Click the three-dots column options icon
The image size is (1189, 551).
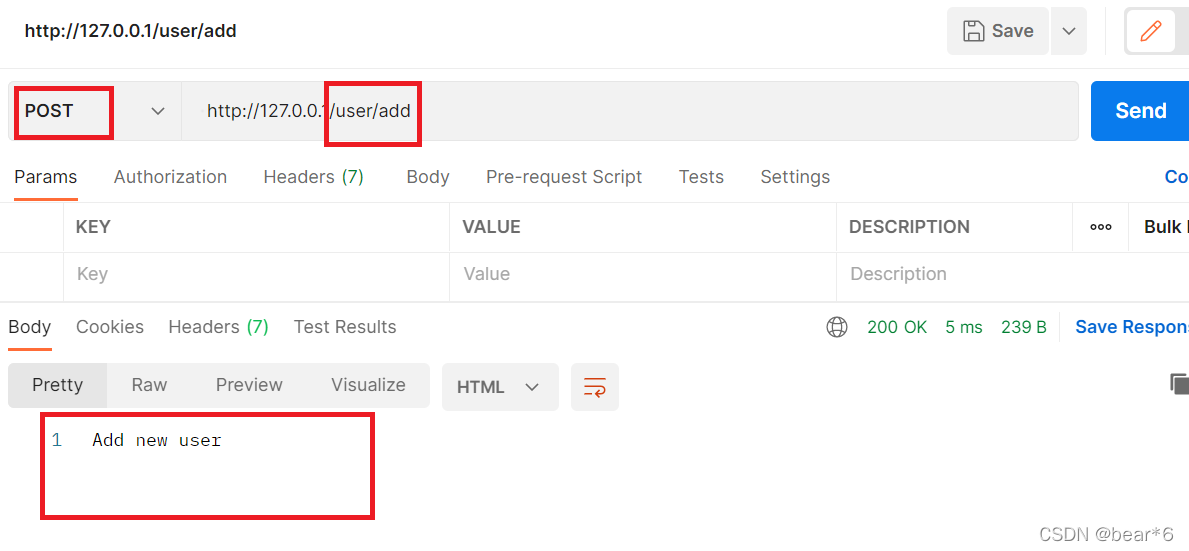pos(1100,227)
